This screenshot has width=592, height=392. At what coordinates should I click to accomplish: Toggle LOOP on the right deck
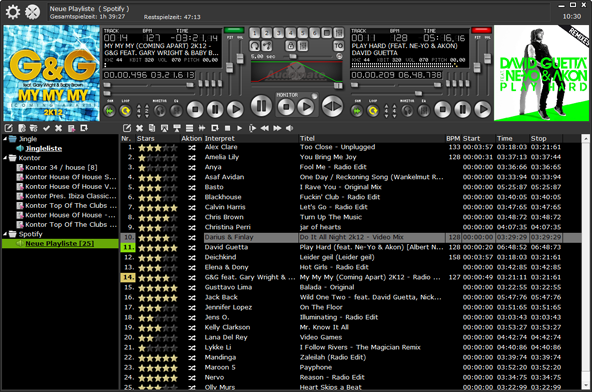(x=373, y=111)
